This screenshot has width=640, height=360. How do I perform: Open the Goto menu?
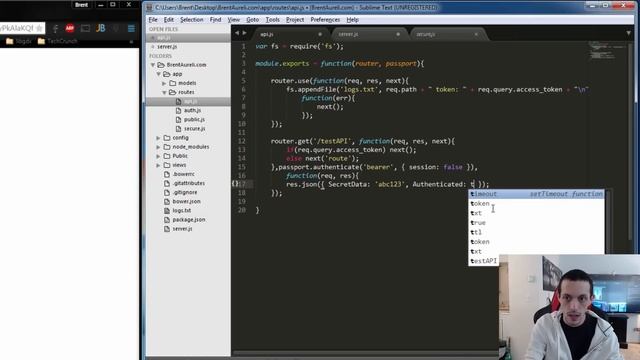(252, 20)
